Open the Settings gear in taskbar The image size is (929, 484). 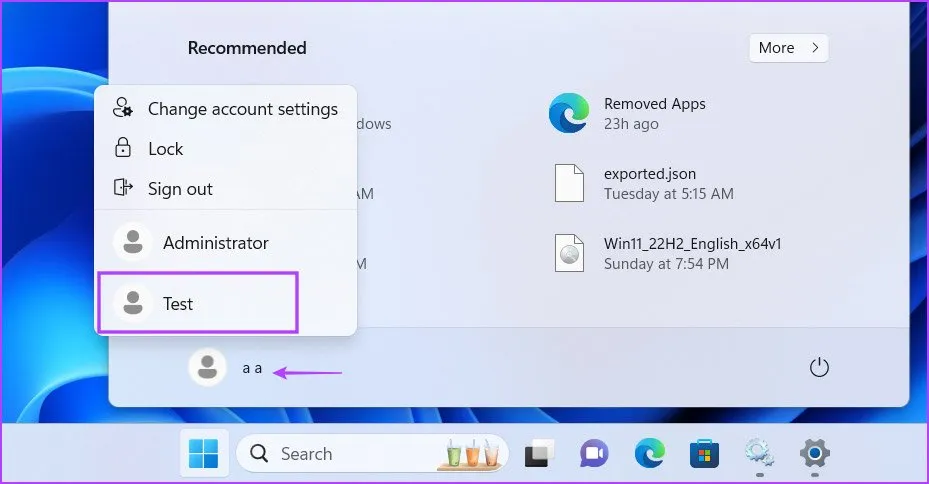pos(814,454)
